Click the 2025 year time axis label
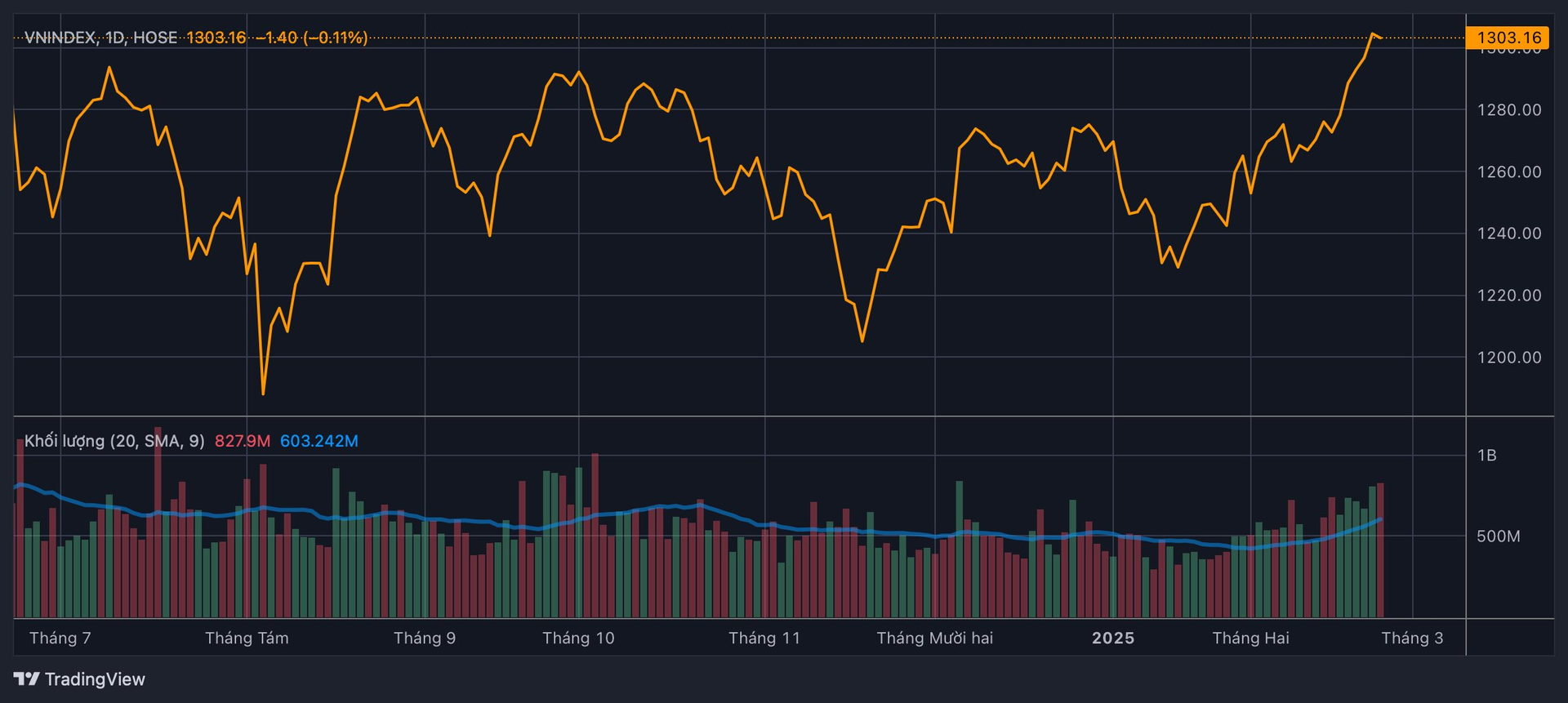 tap(1113, 638)
